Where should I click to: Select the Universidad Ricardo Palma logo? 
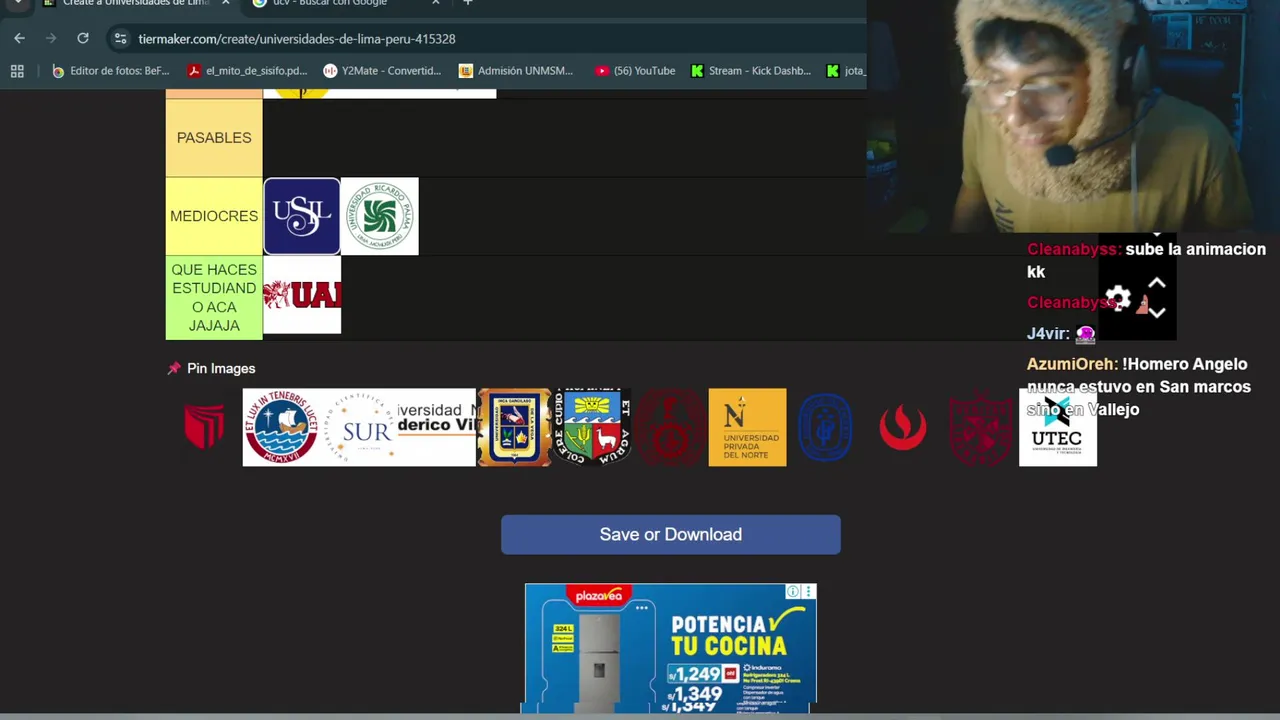click(x=380, y=216)
